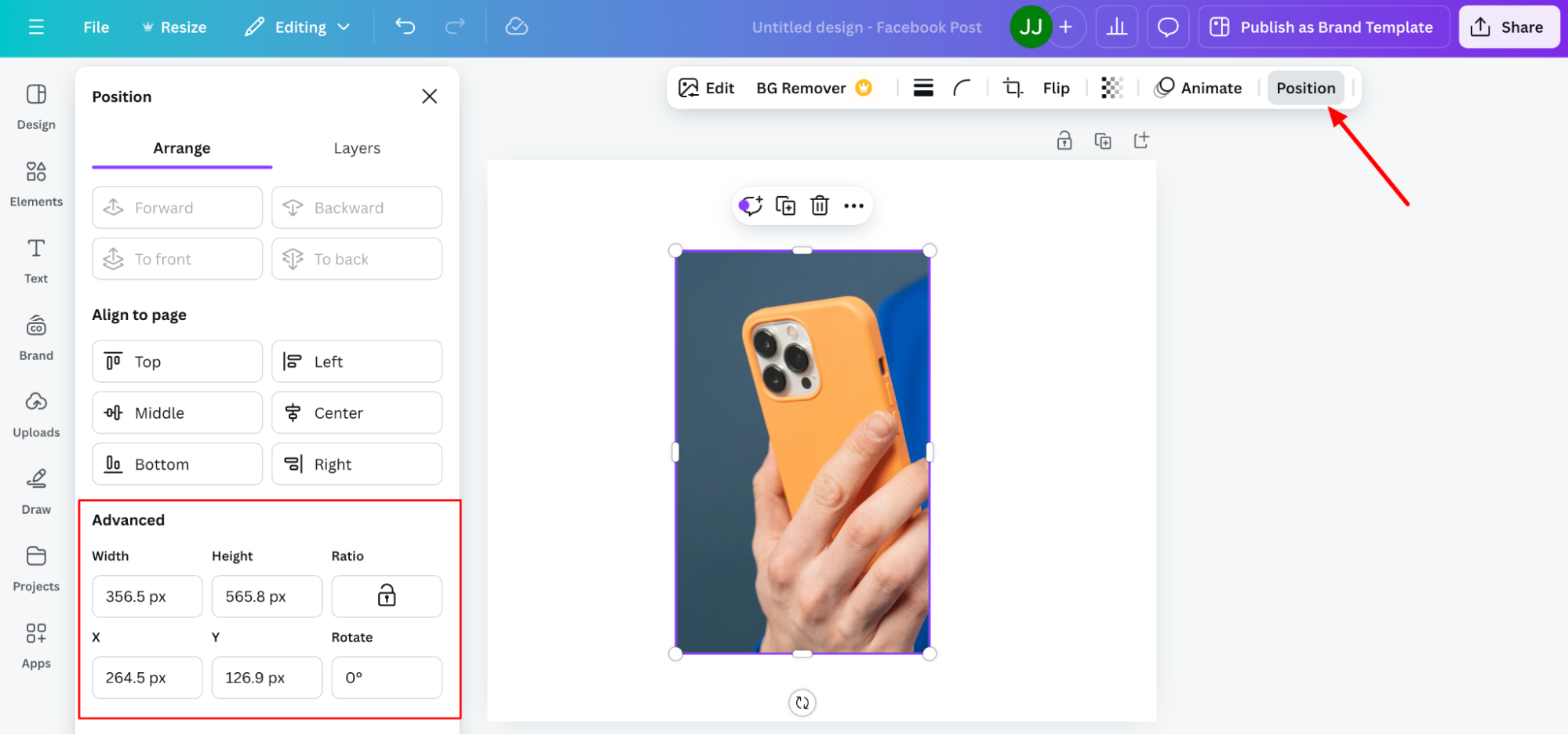Click the X position field
Screen dimensions: 1568x735
tap(147, 678)
